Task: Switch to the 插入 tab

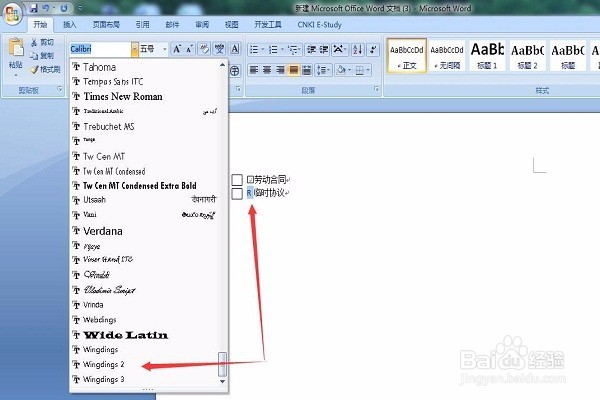Action: [x=69, y=25]
